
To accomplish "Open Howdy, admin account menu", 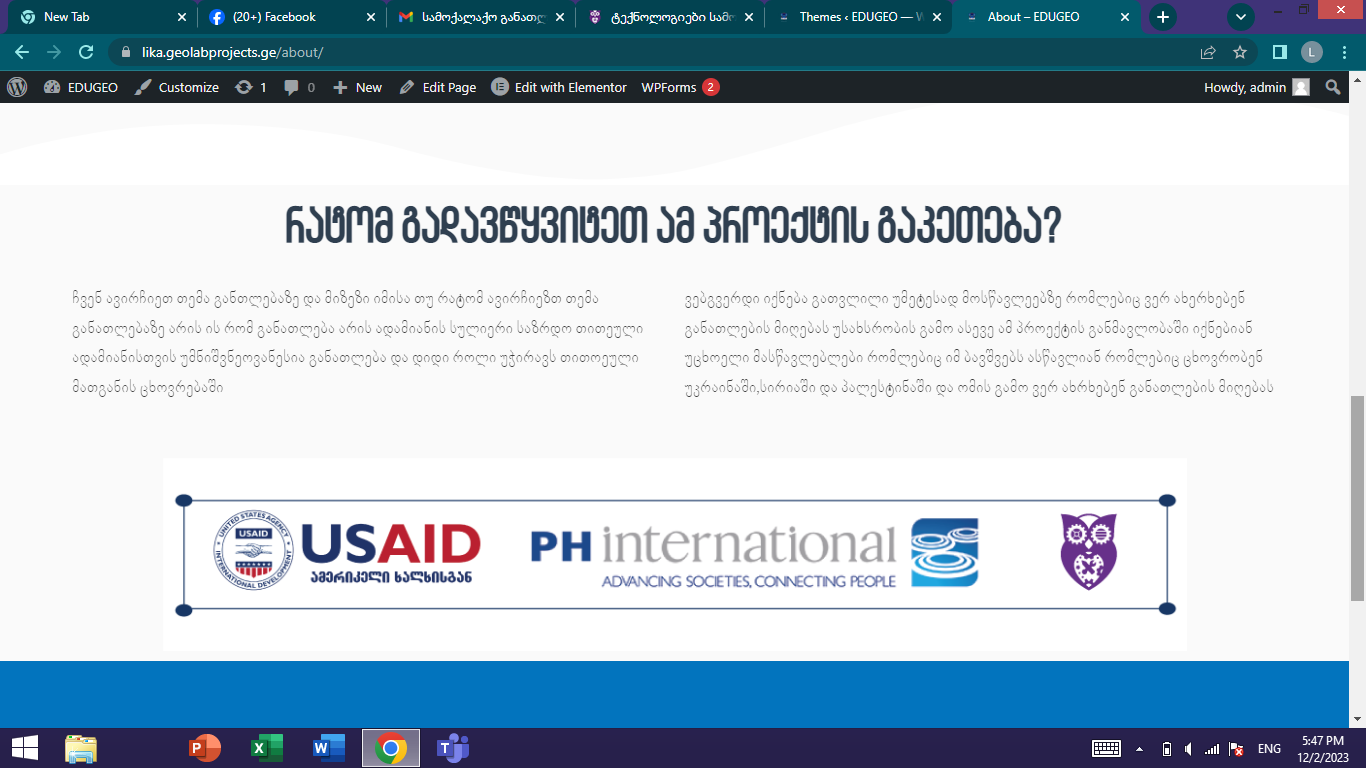I will coord(1256,87).
